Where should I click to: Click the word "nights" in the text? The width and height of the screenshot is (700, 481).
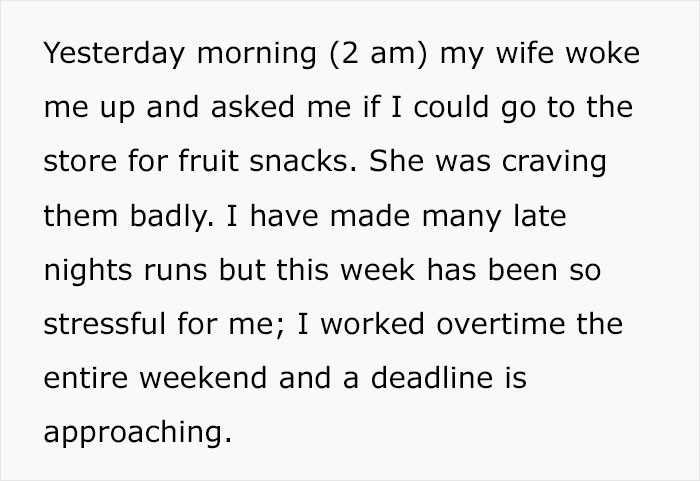85,270
